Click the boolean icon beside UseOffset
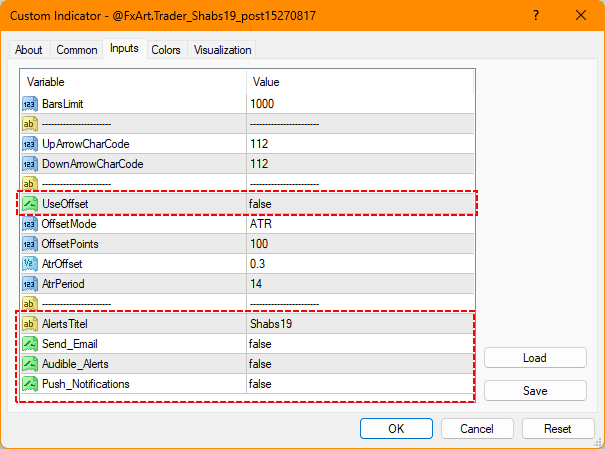The image size is (605, 449). (x=30, y=204)
